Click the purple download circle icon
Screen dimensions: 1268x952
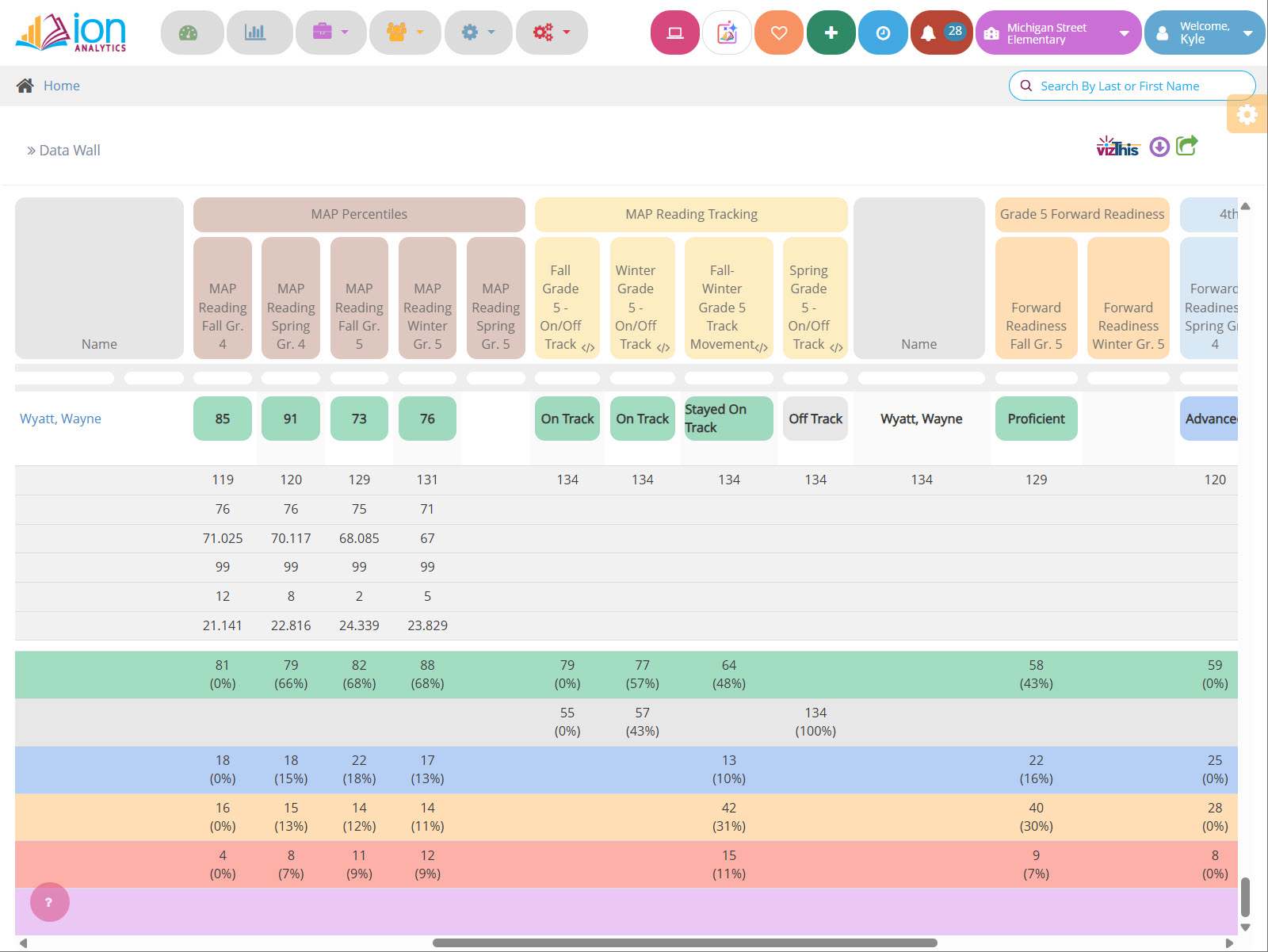(1159, 147)
